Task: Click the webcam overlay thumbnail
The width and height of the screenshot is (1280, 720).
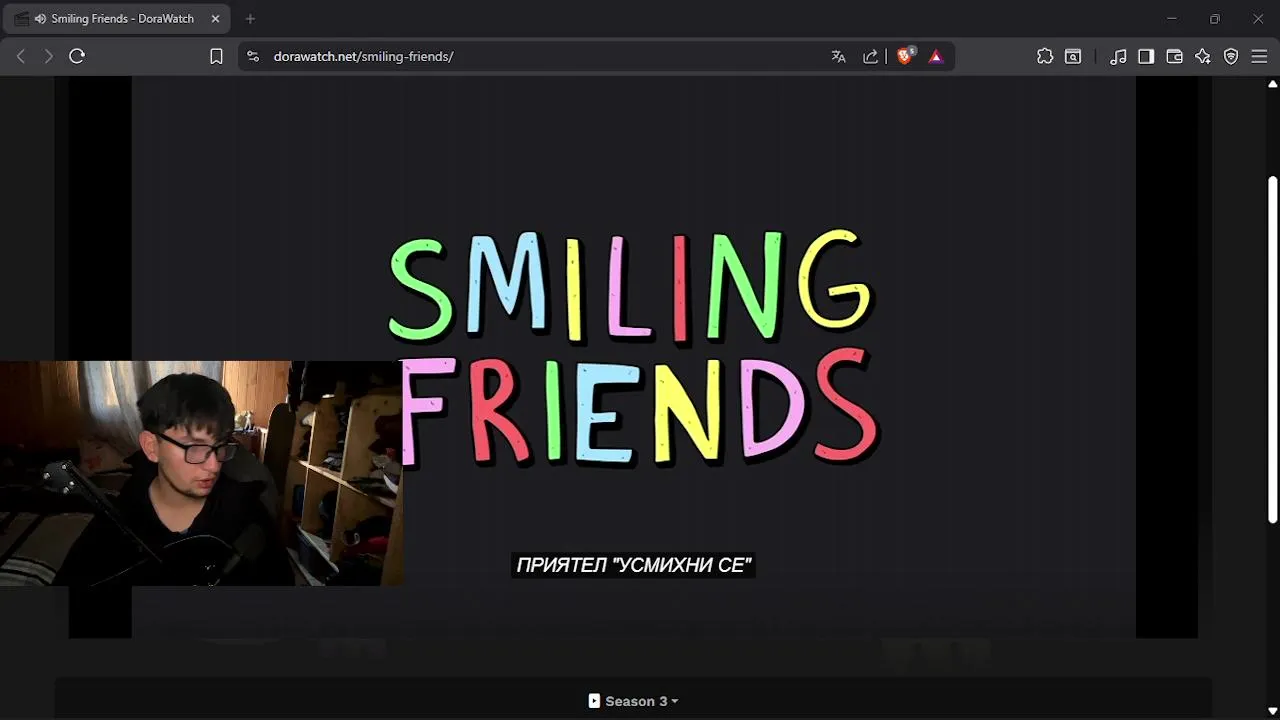Action: tap(201, 473)
